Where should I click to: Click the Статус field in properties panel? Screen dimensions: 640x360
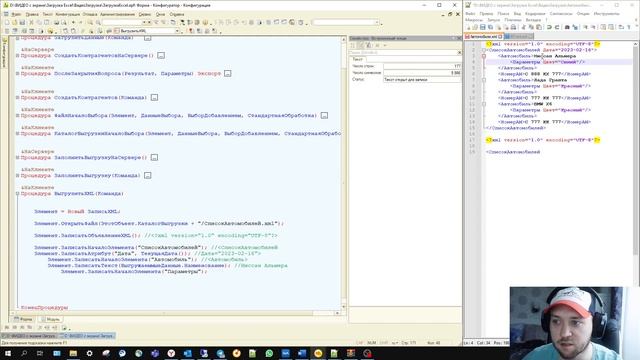click(x=422, y=80)
